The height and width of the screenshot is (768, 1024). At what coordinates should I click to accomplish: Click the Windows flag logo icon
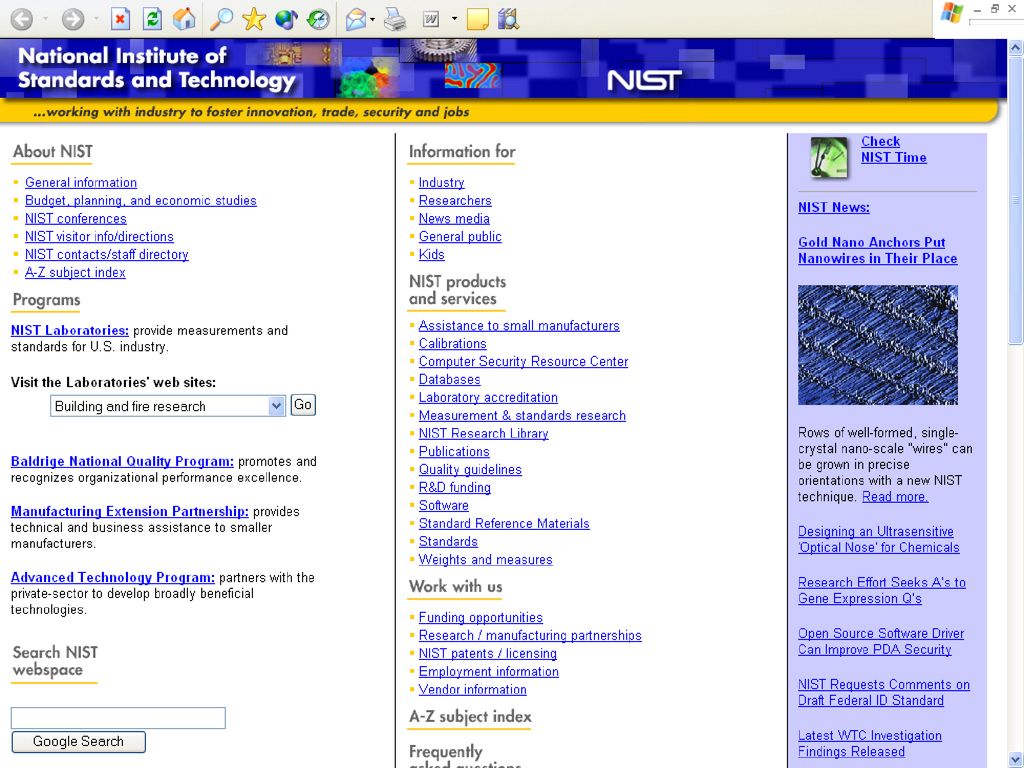click(952, 12)
